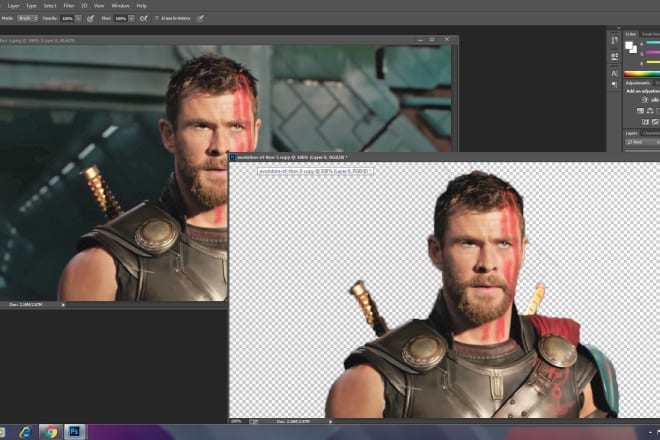The height and width of the screenshot is (440, 660).
Task: Open status info arrow in front document
Action: tap(330, 421)
